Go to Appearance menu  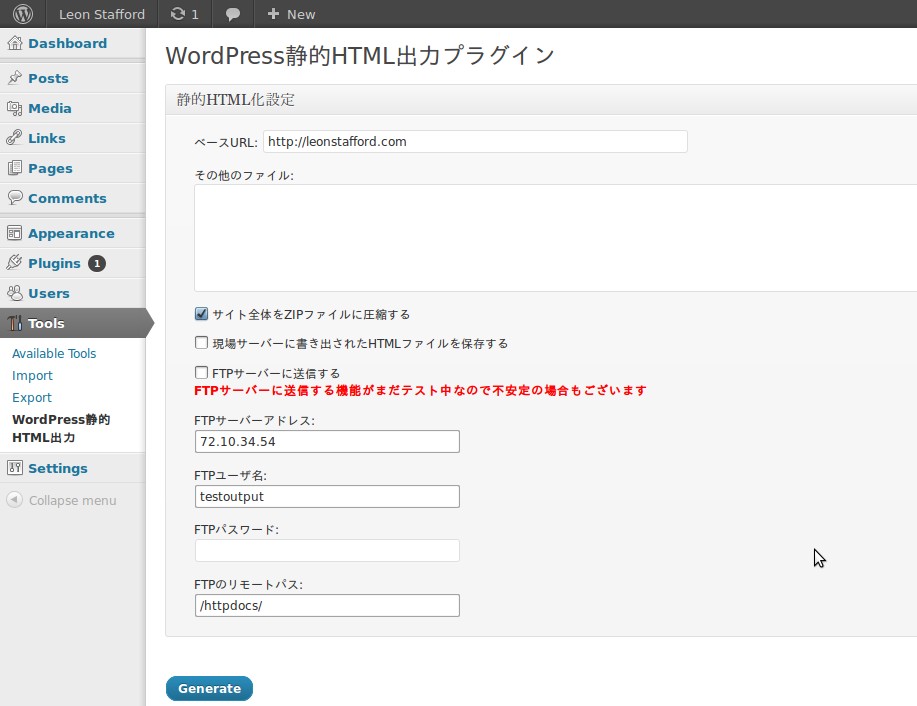71,233
